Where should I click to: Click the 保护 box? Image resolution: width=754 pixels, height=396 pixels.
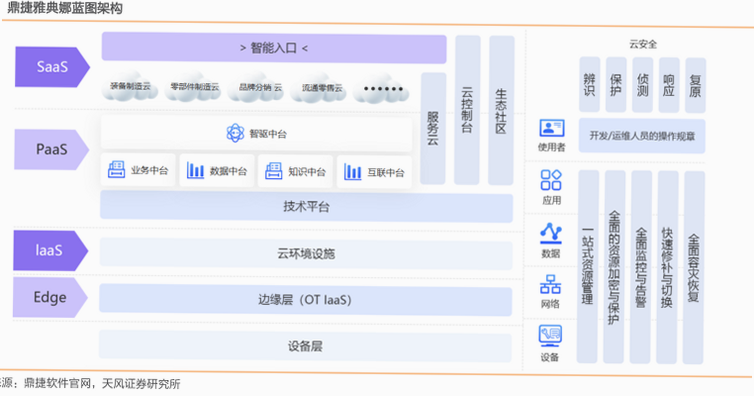tap(616, 85)
